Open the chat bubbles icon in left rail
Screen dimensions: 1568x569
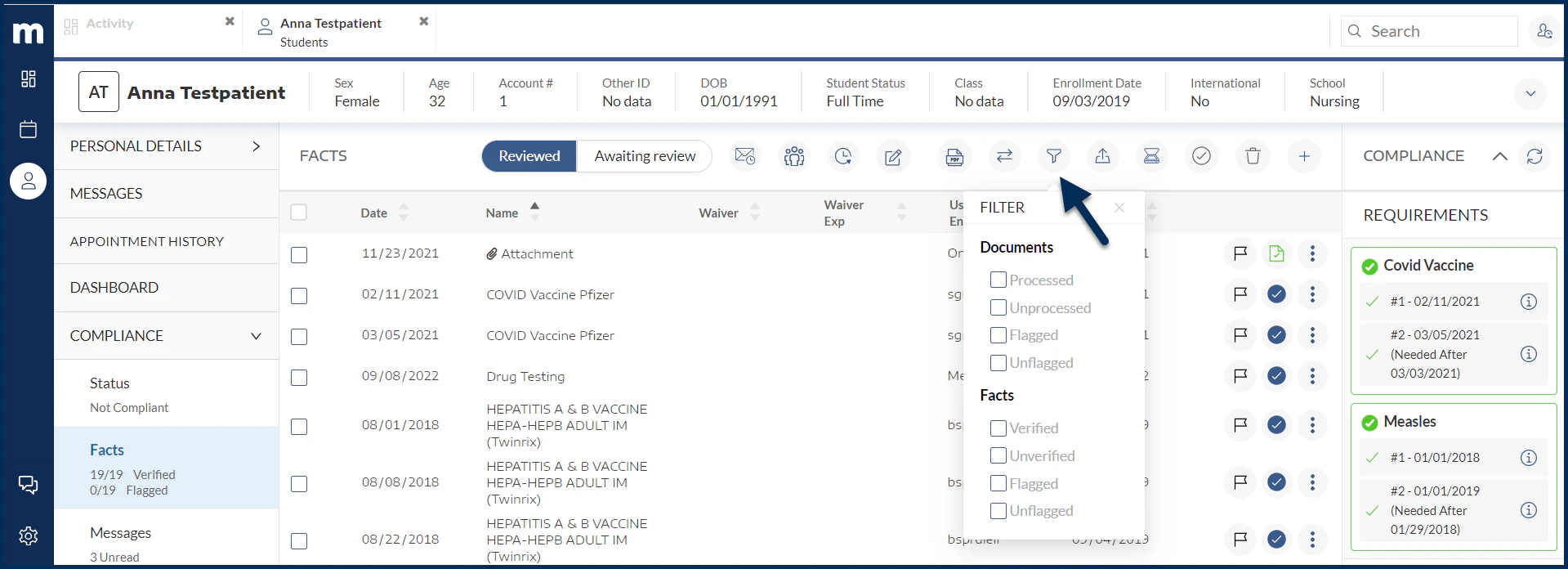coord(28,485)
